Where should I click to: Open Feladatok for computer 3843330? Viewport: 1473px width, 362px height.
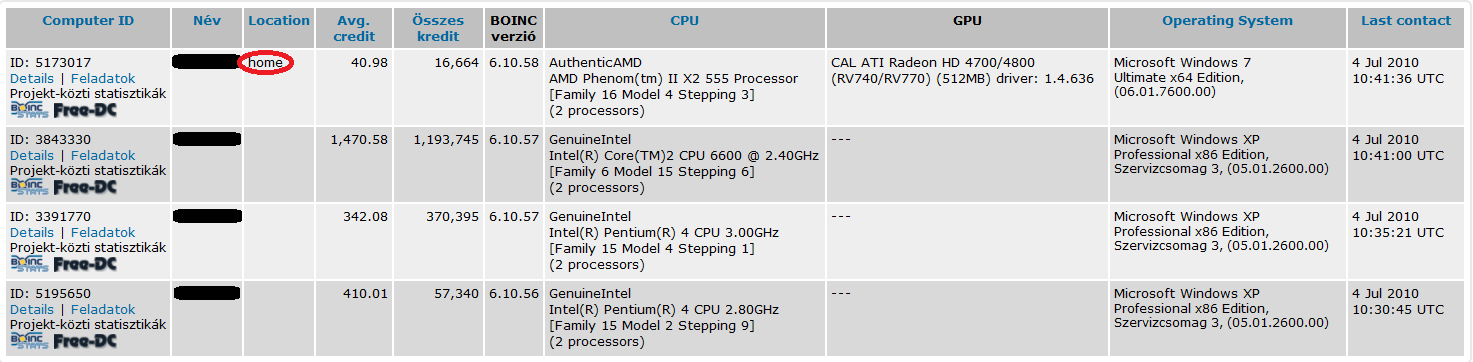click(103, 155)
